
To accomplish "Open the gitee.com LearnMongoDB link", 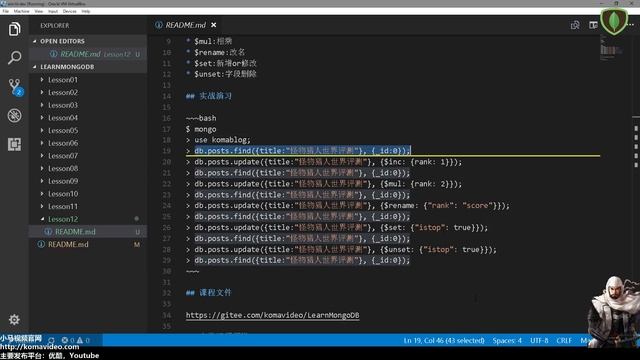I will [273, 315].
